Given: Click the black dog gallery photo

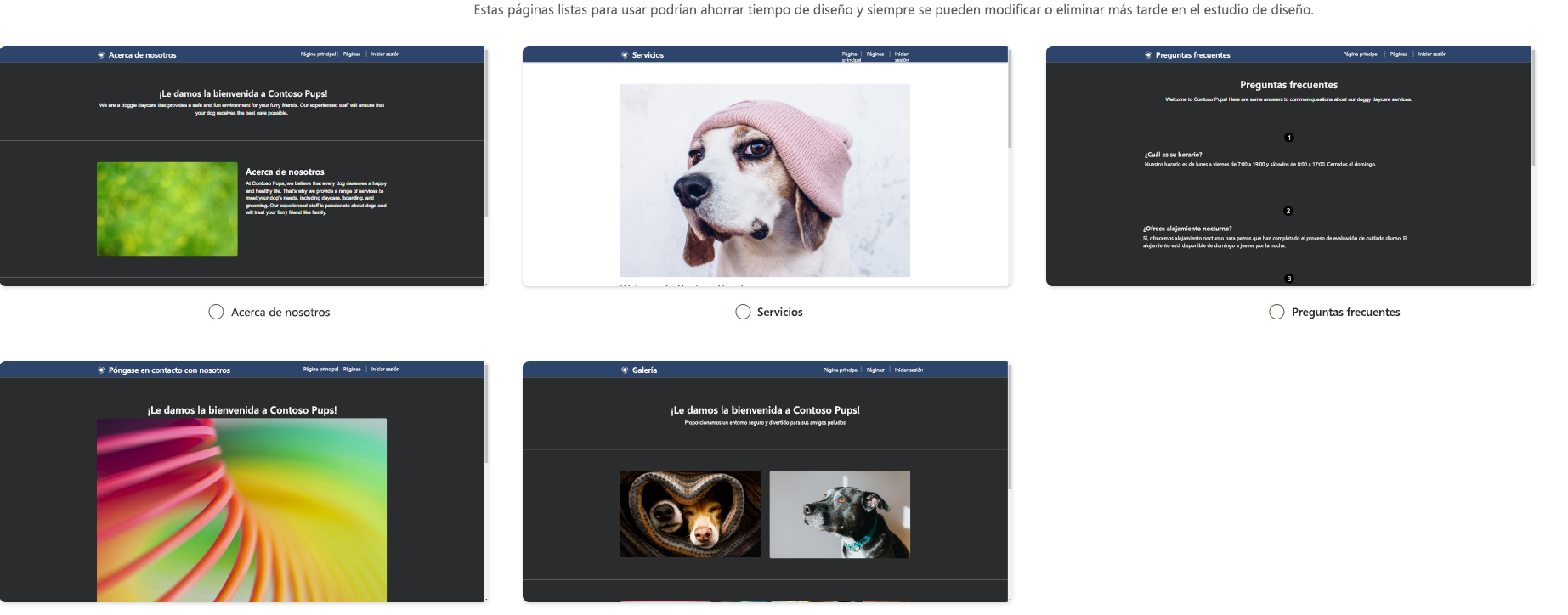Looking at the screenshot, I should pos(840,515).
